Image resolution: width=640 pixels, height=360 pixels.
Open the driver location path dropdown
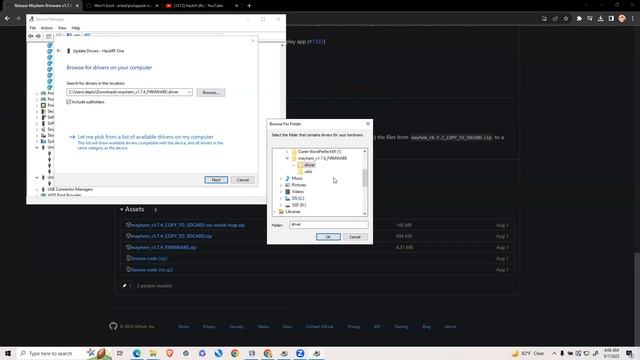click(x=189, y=92)
